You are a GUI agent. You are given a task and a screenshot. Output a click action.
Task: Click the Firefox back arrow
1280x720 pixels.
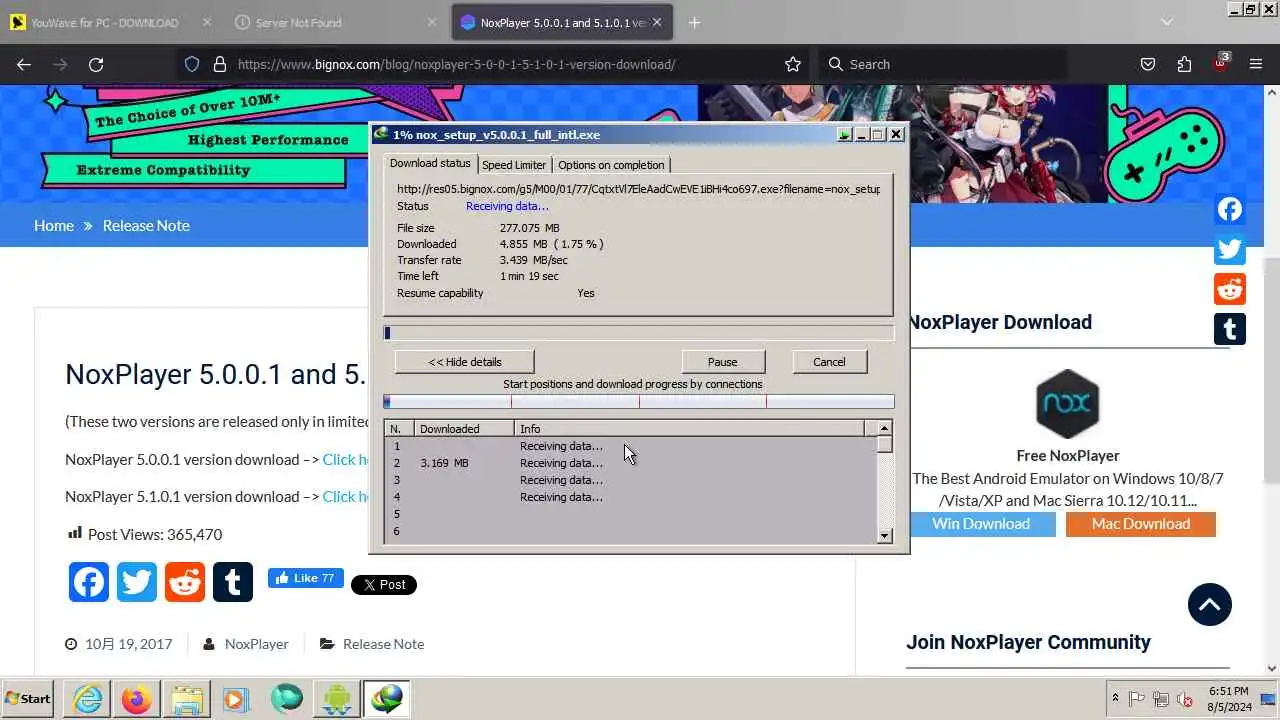(x=24, y=64)
